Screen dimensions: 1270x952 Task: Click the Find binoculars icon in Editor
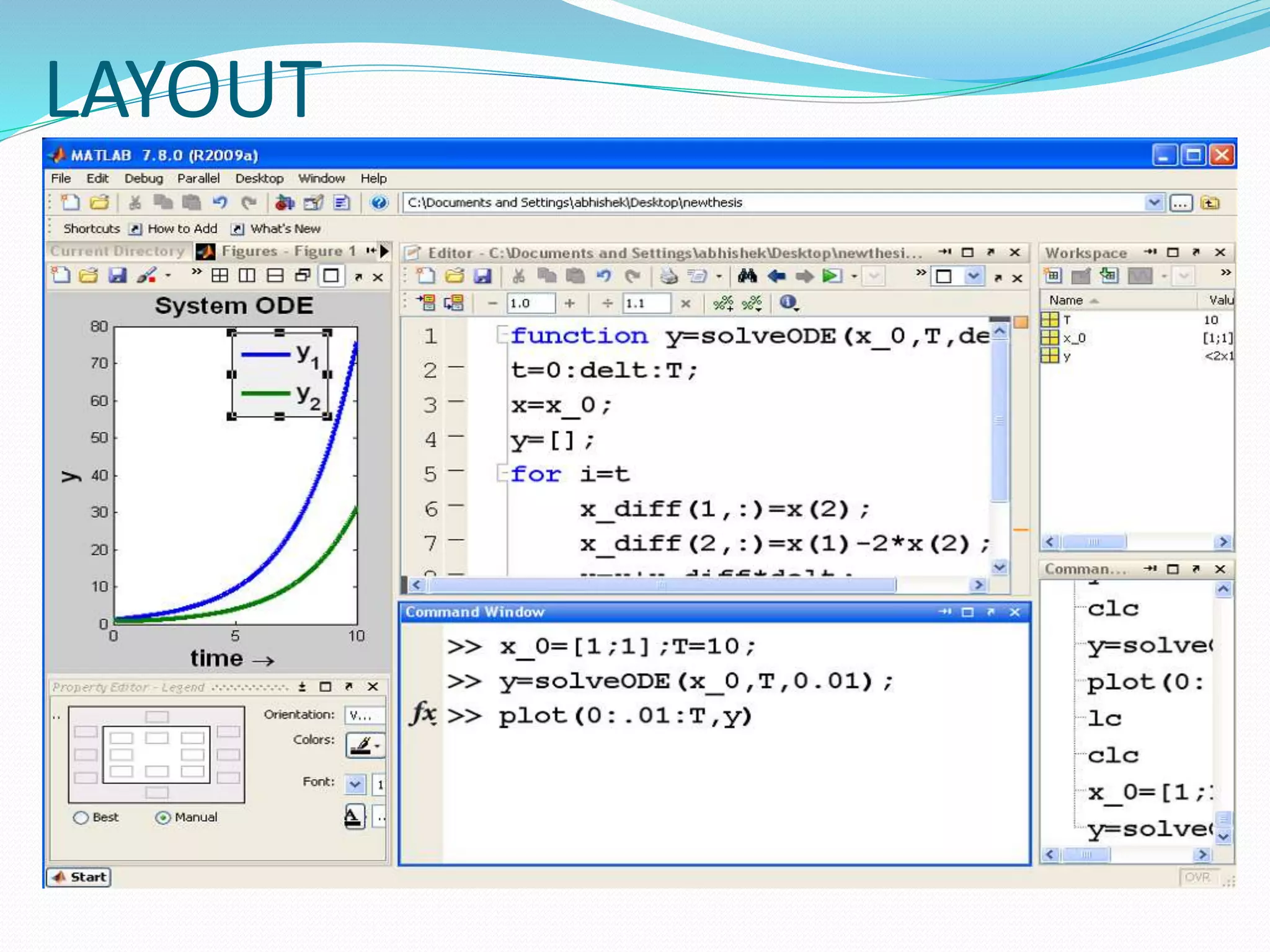tap(747, 276)
